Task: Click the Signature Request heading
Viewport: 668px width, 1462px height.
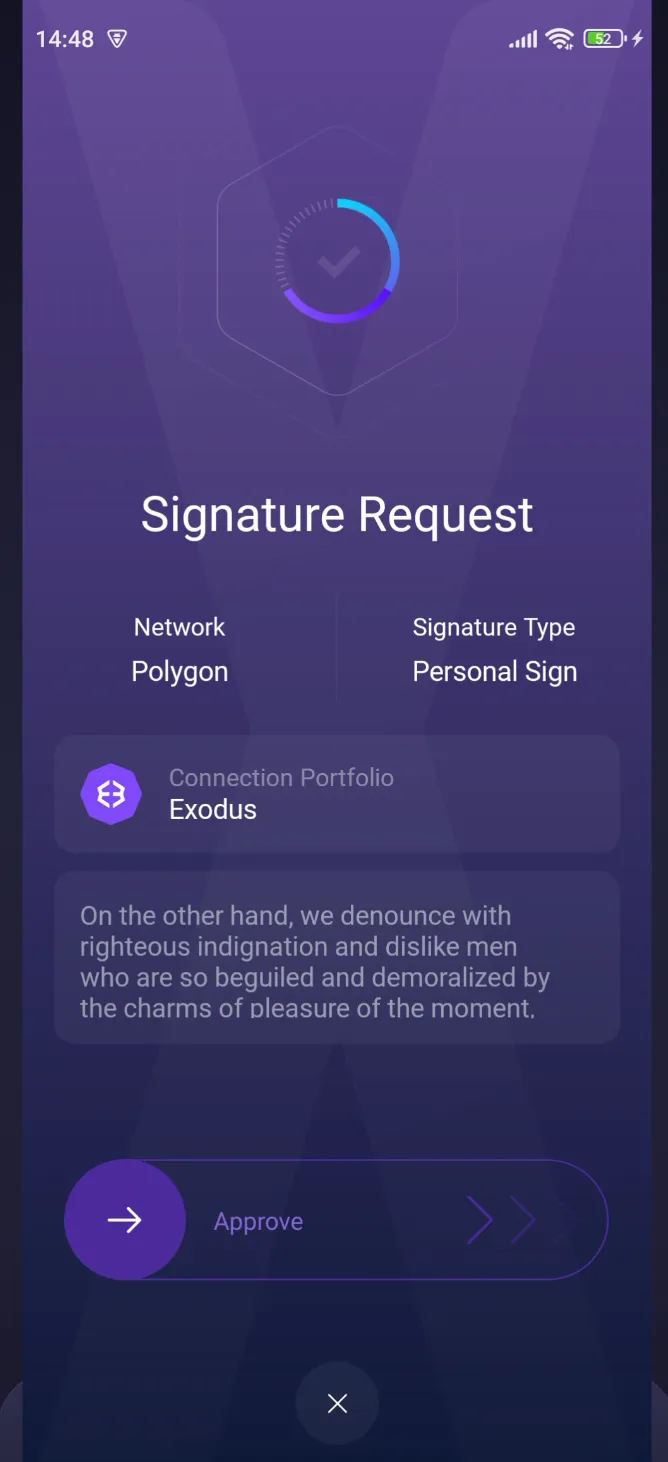Action: point(337,514)
